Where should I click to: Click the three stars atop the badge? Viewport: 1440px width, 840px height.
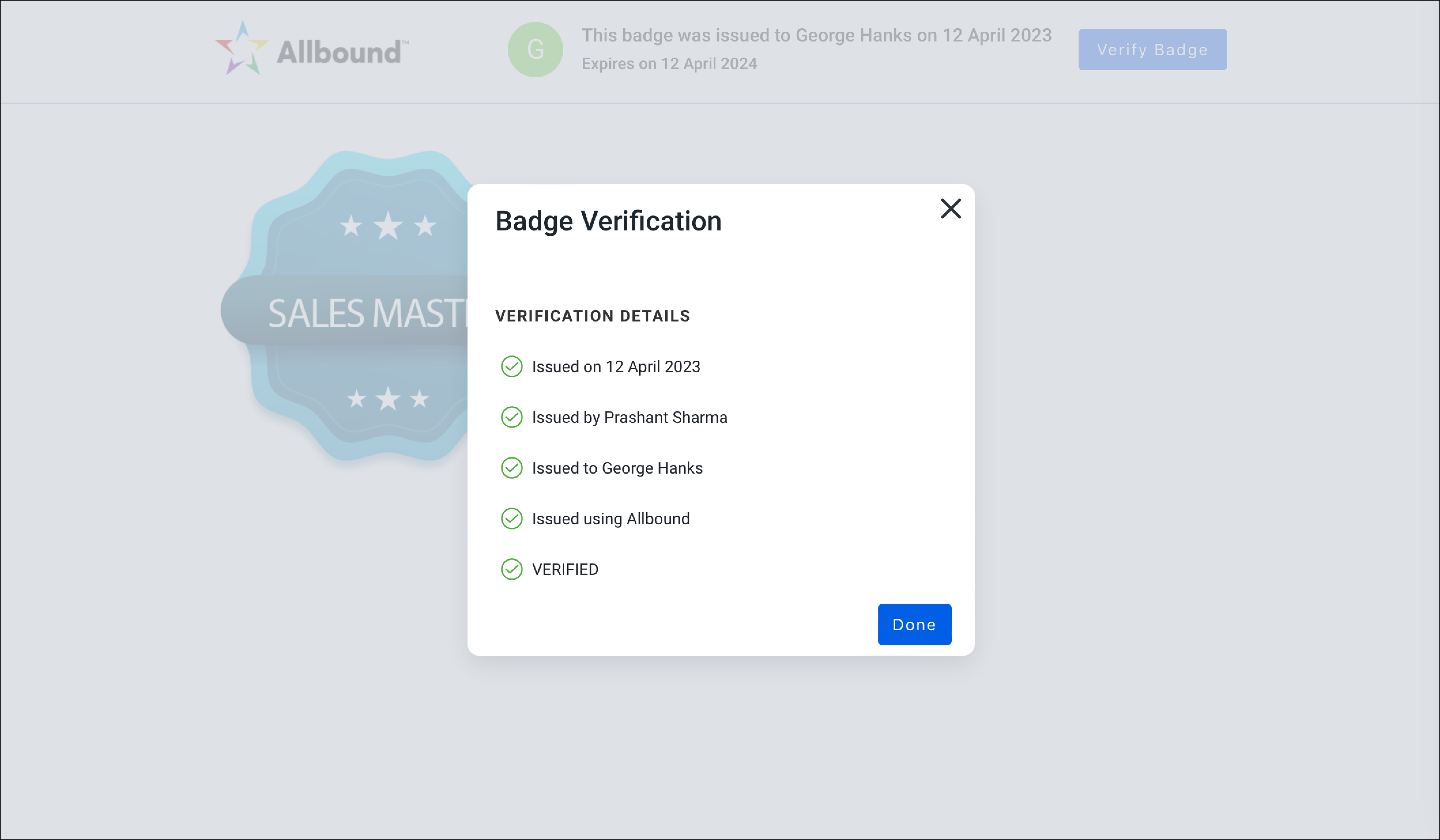coord(388,226)
